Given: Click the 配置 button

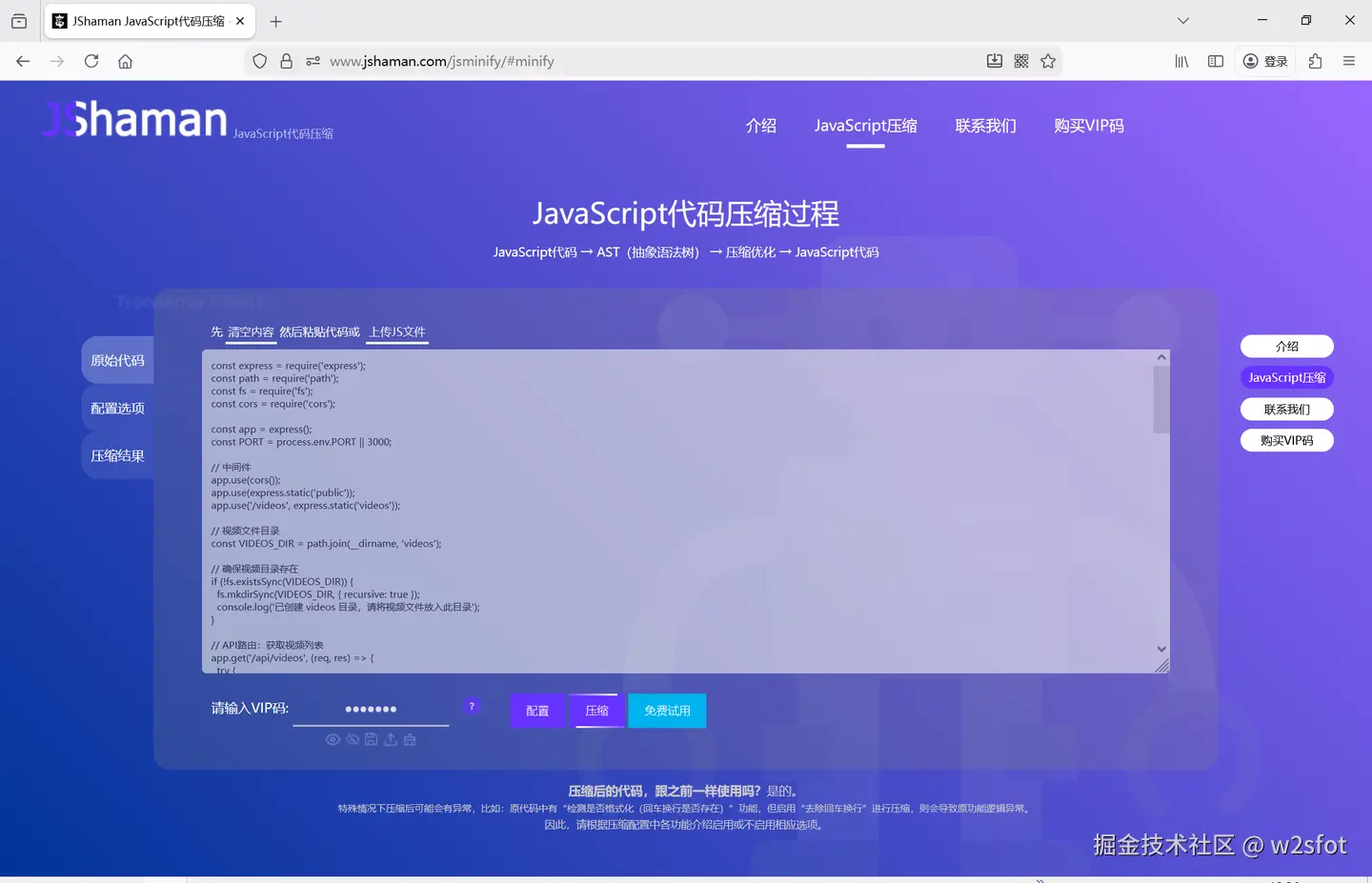Looking at the screenshot, I should pos(537,711).
